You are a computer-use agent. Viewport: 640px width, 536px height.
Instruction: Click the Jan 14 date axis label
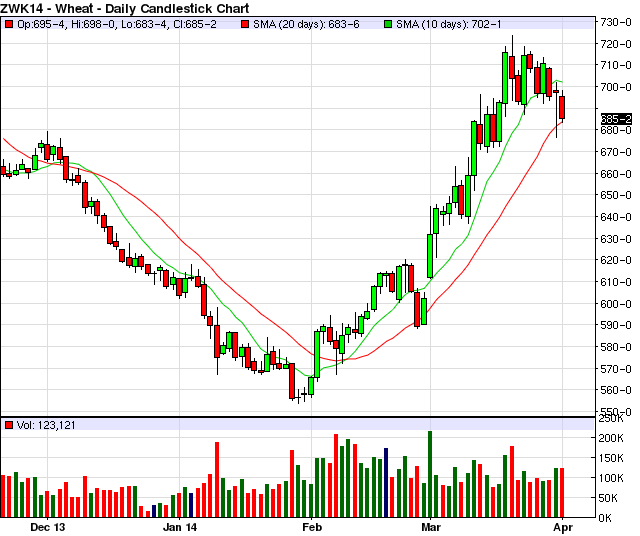point(180,527)
